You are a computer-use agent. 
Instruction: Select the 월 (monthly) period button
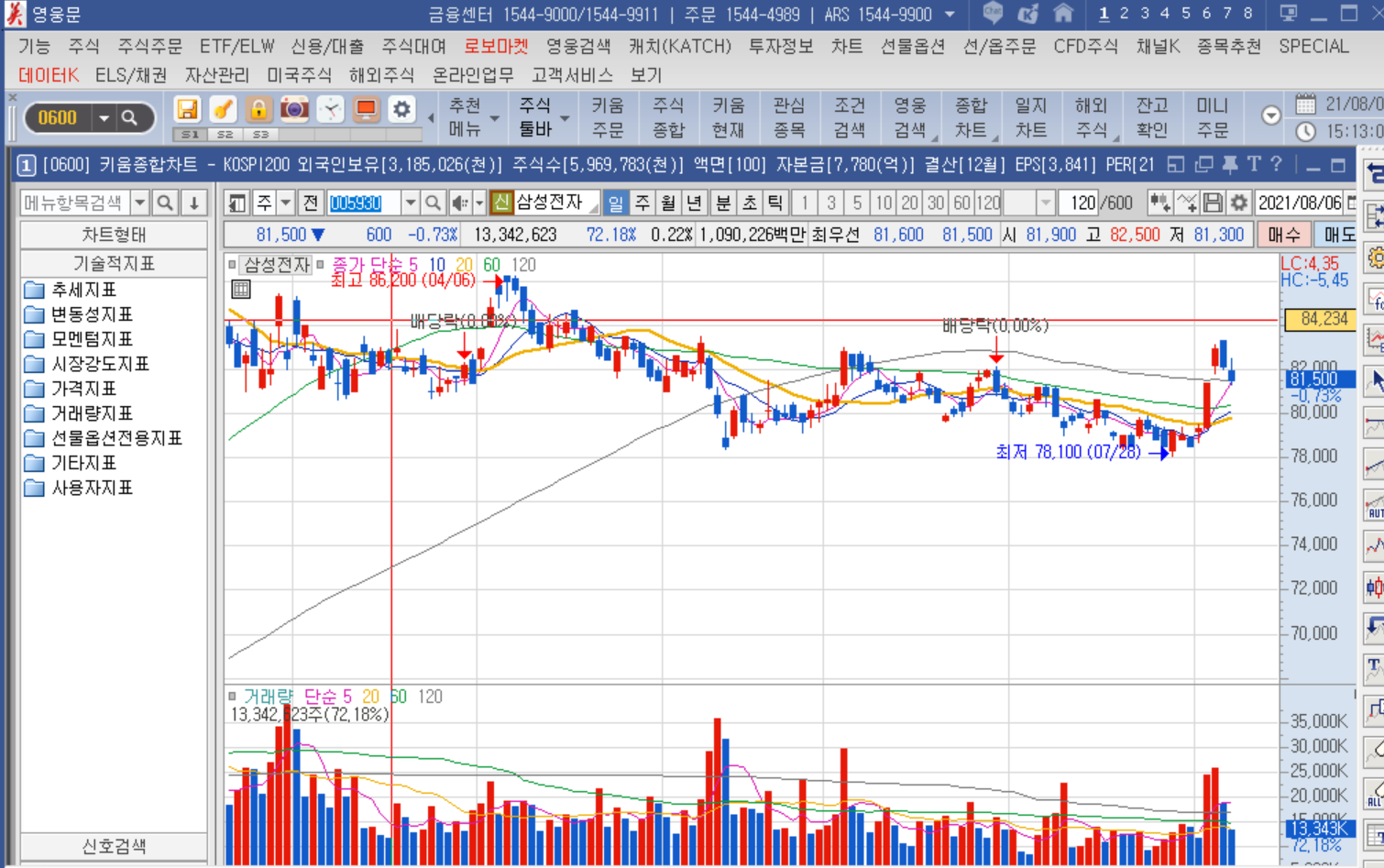pos(668,203)
